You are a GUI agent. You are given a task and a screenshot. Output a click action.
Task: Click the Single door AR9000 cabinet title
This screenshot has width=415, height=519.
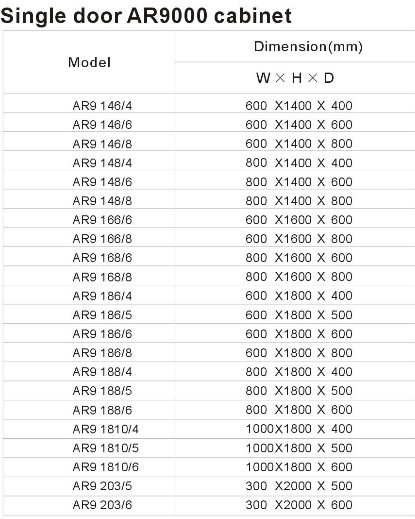(146, 16)
